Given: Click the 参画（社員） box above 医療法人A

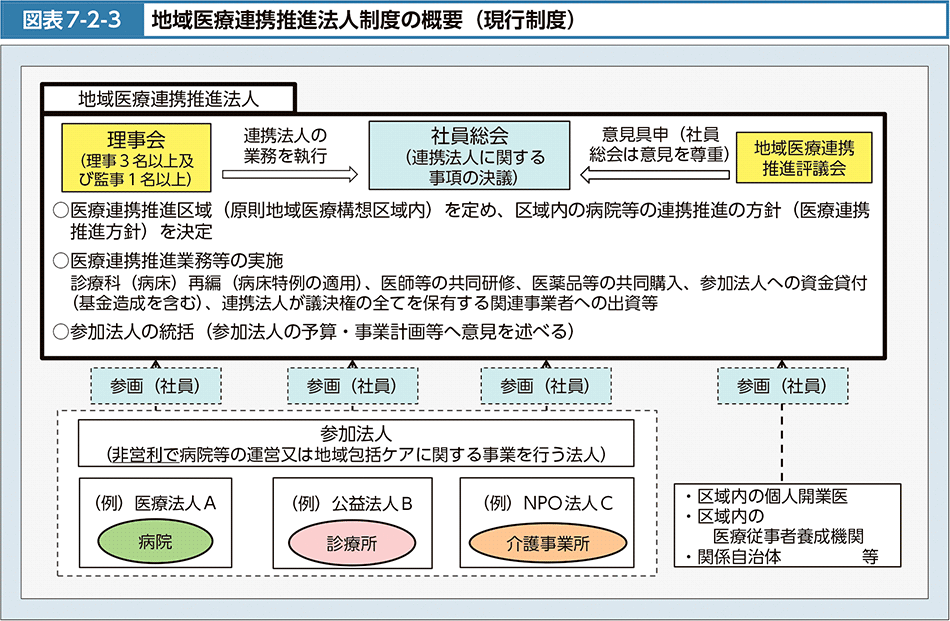Looking at the screenshot, I should pos(155,385).
